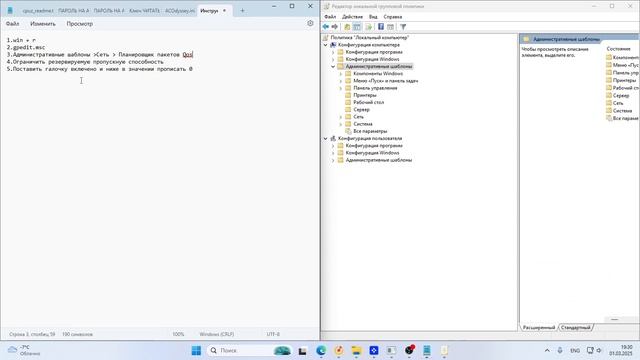
Task: Collapse the Конфигурация компьютера node
Action: pos(325,45)
